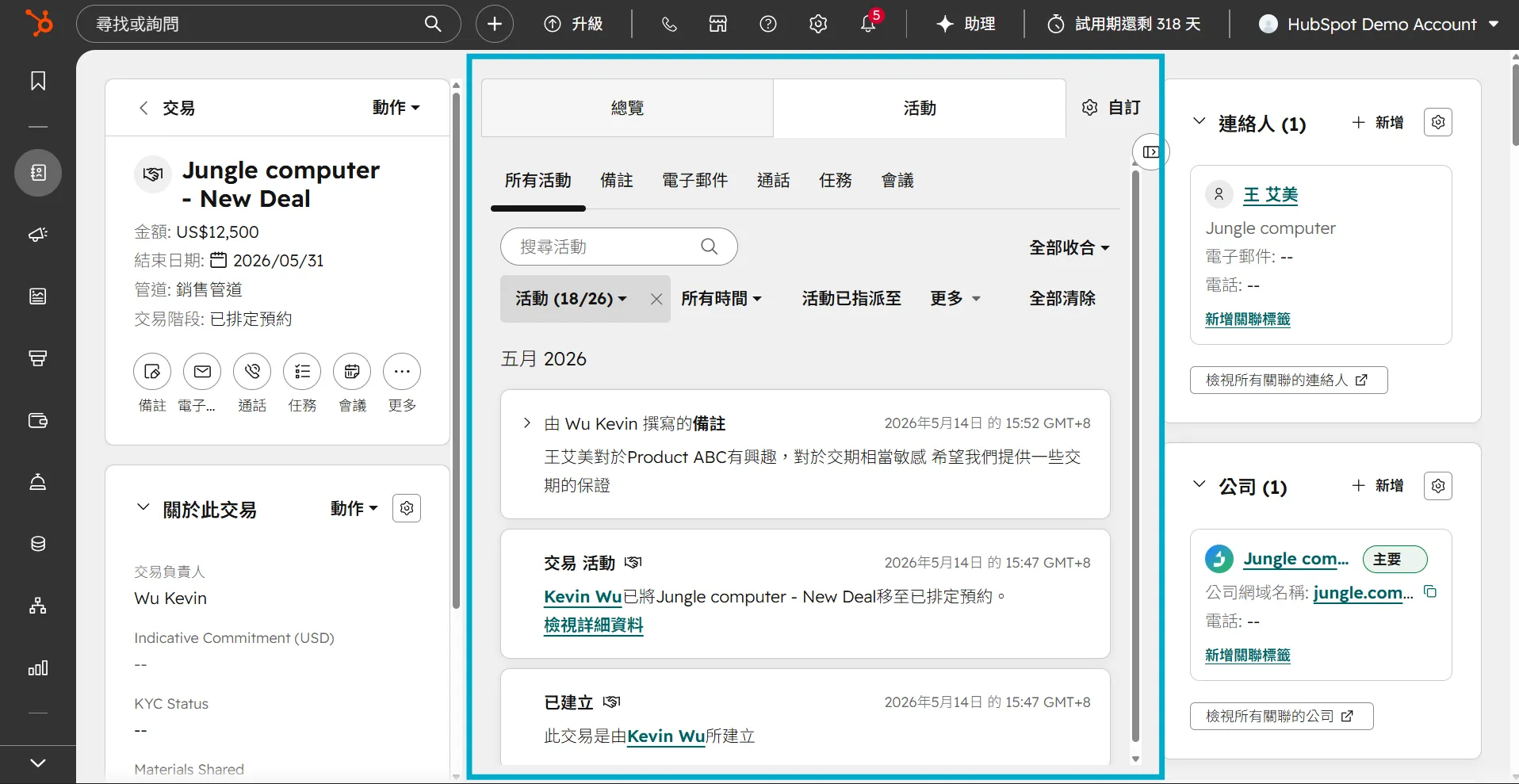Open the Commerce wallet icon in sidebar
Screen dimensions: 1519x784
click(38, 420)
